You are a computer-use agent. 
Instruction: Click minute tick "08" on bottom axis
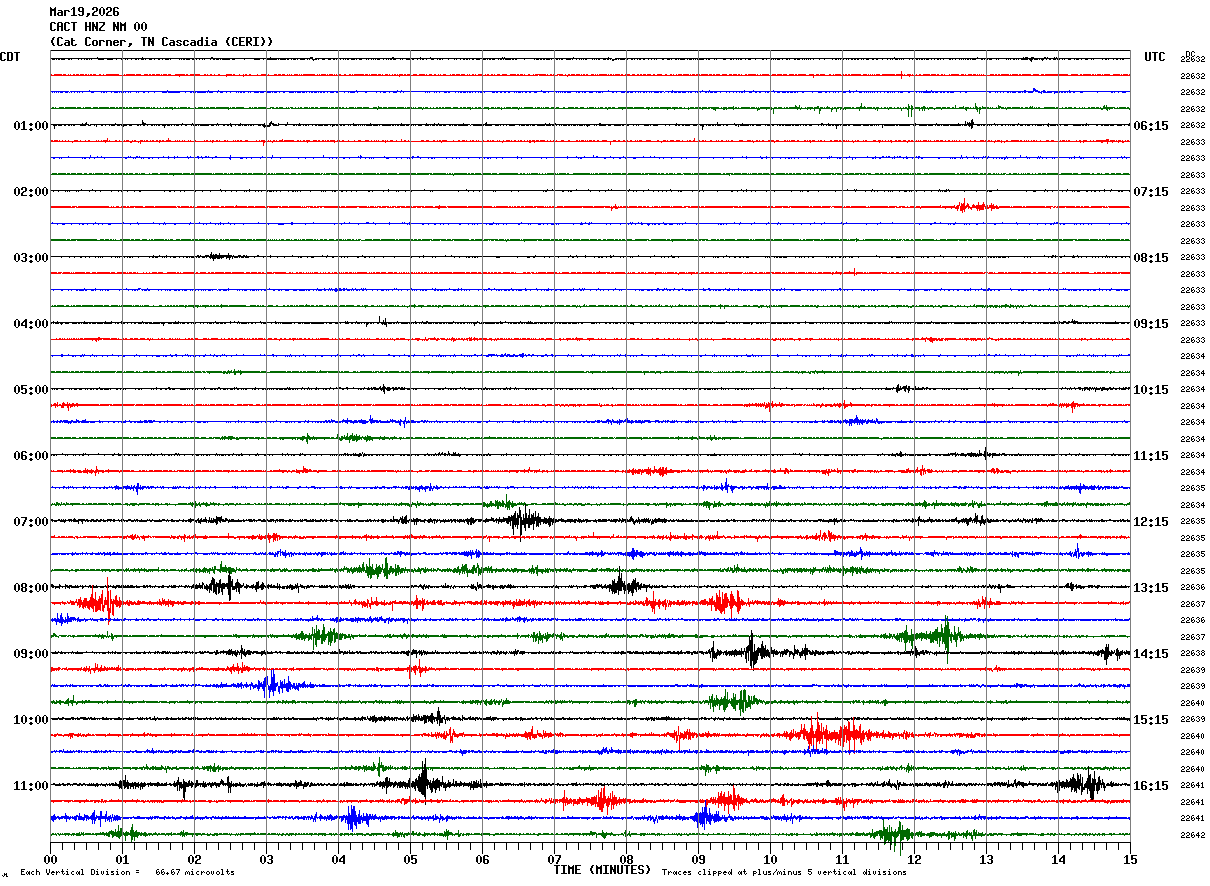626,859
